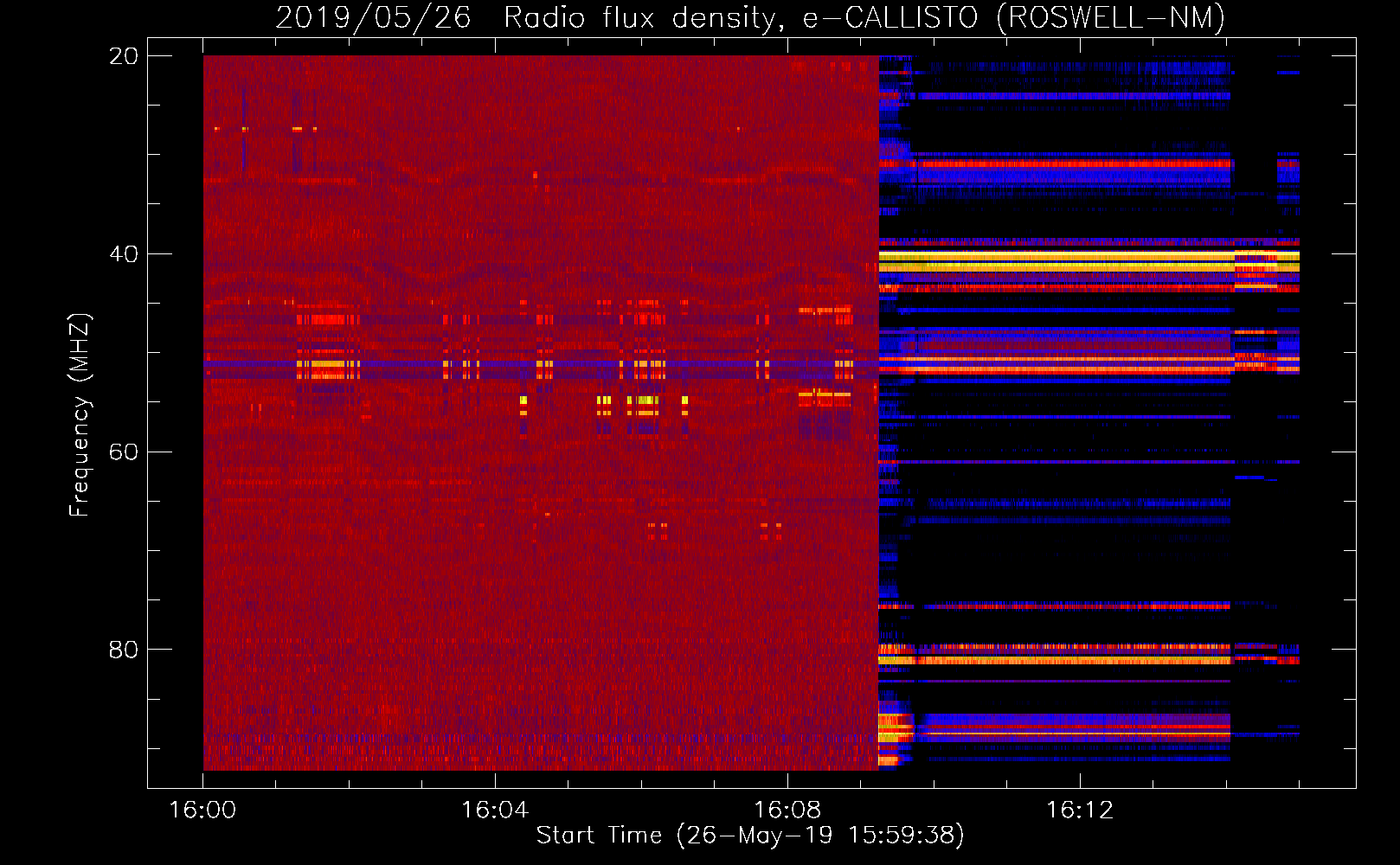Click the "60" frequency tick label
This screenshot has height=865, width=1400.
tap(124, 452)
